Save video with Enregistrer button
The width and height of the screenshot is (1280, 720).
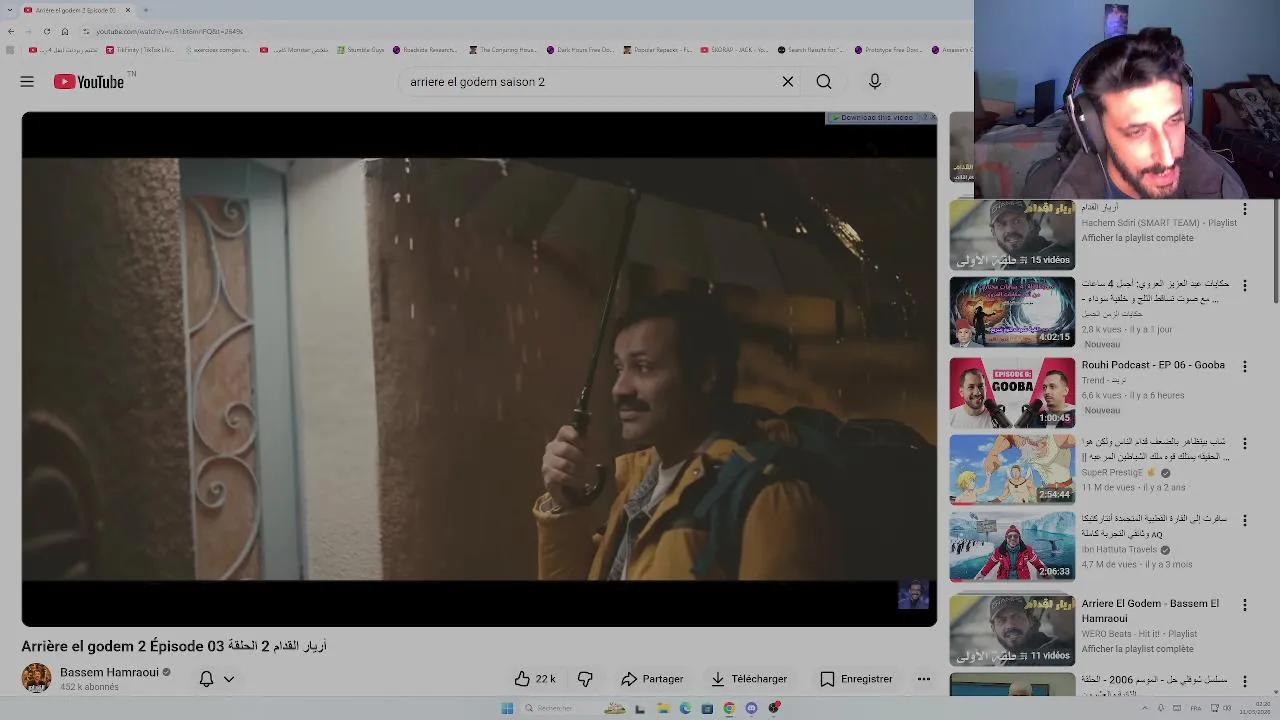(856, 679)
